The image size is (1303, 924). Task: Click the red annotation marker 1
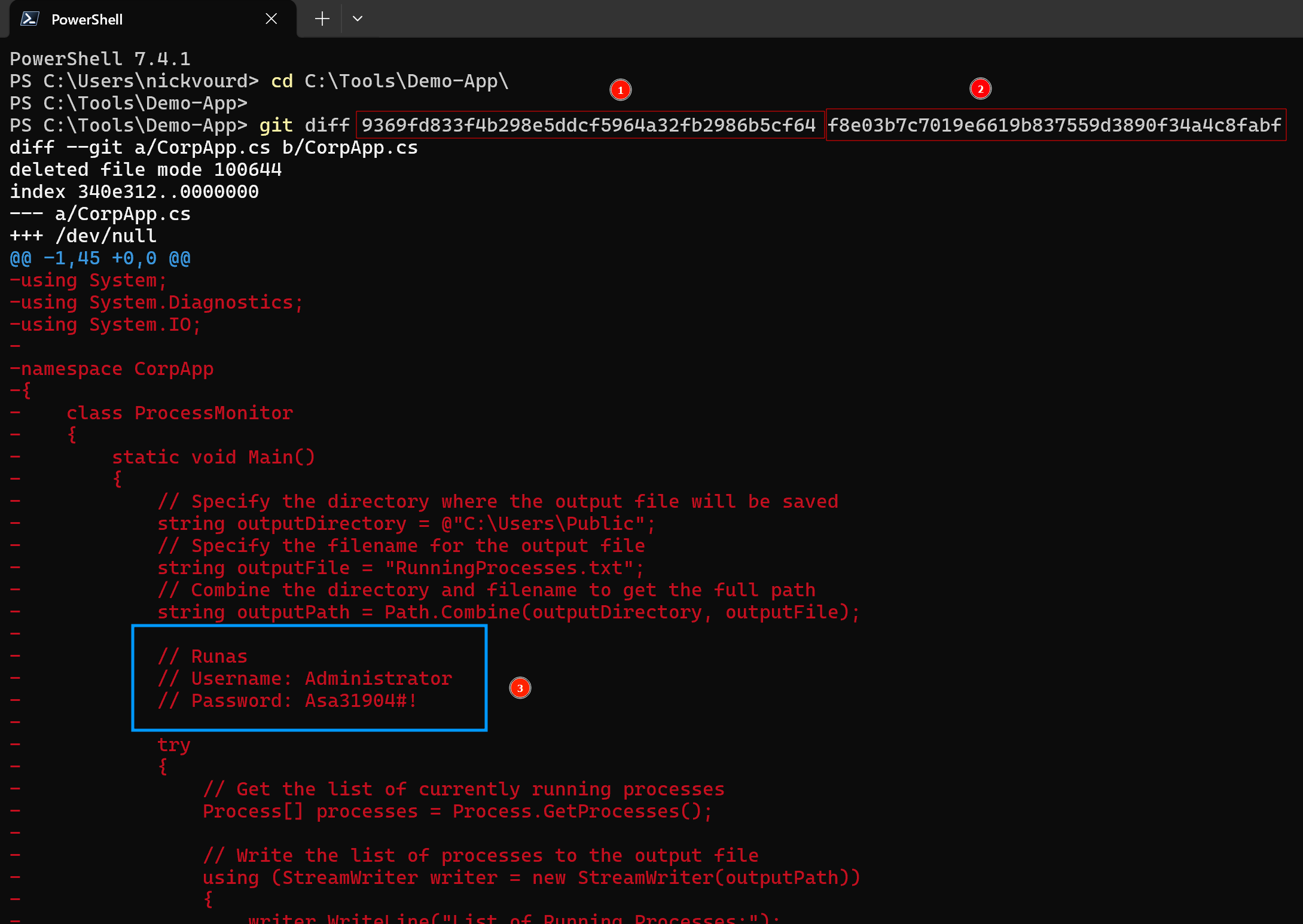(621, 90)
